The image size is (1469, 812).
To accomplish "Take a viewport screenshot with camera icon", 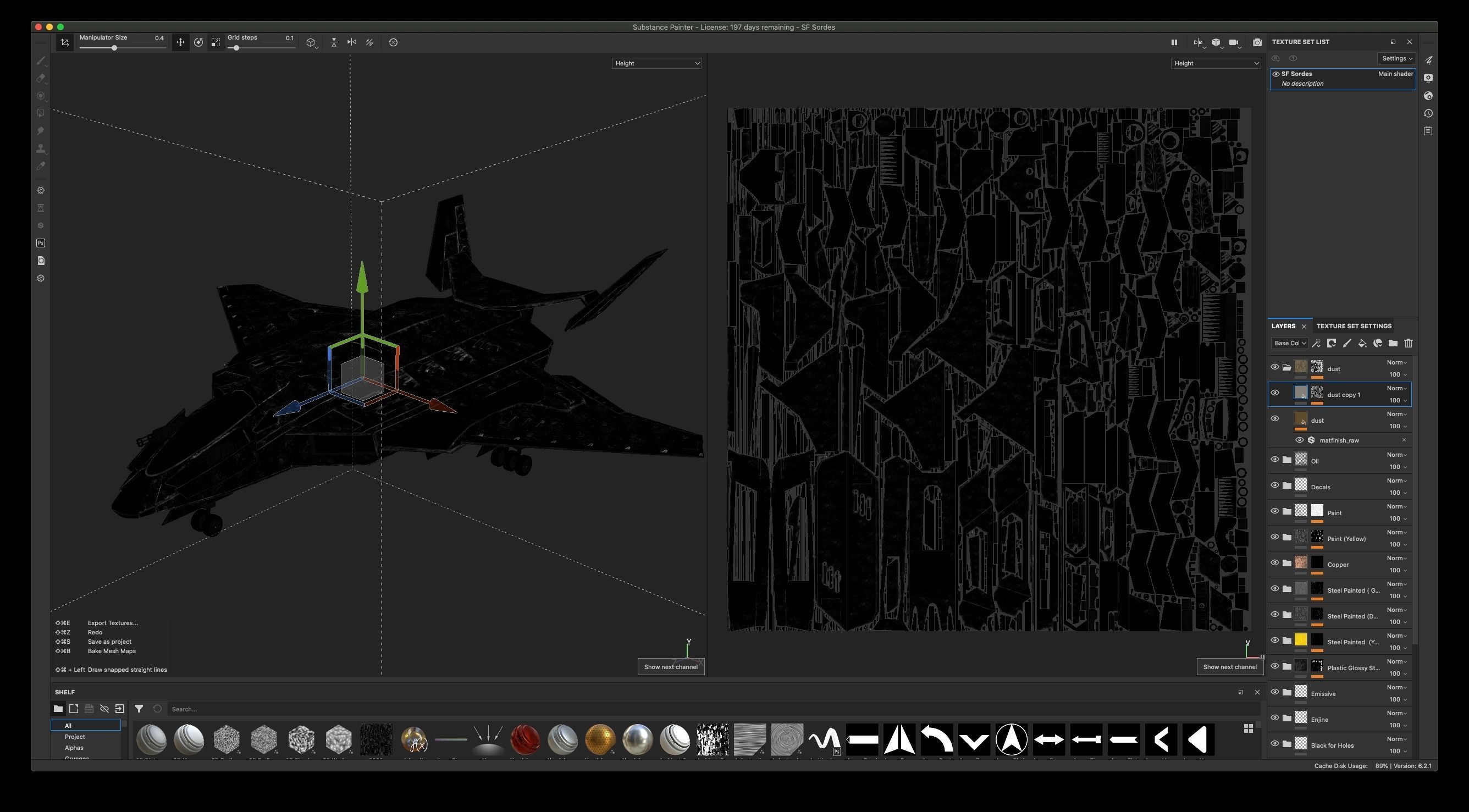I will [x=1257, y=42].
